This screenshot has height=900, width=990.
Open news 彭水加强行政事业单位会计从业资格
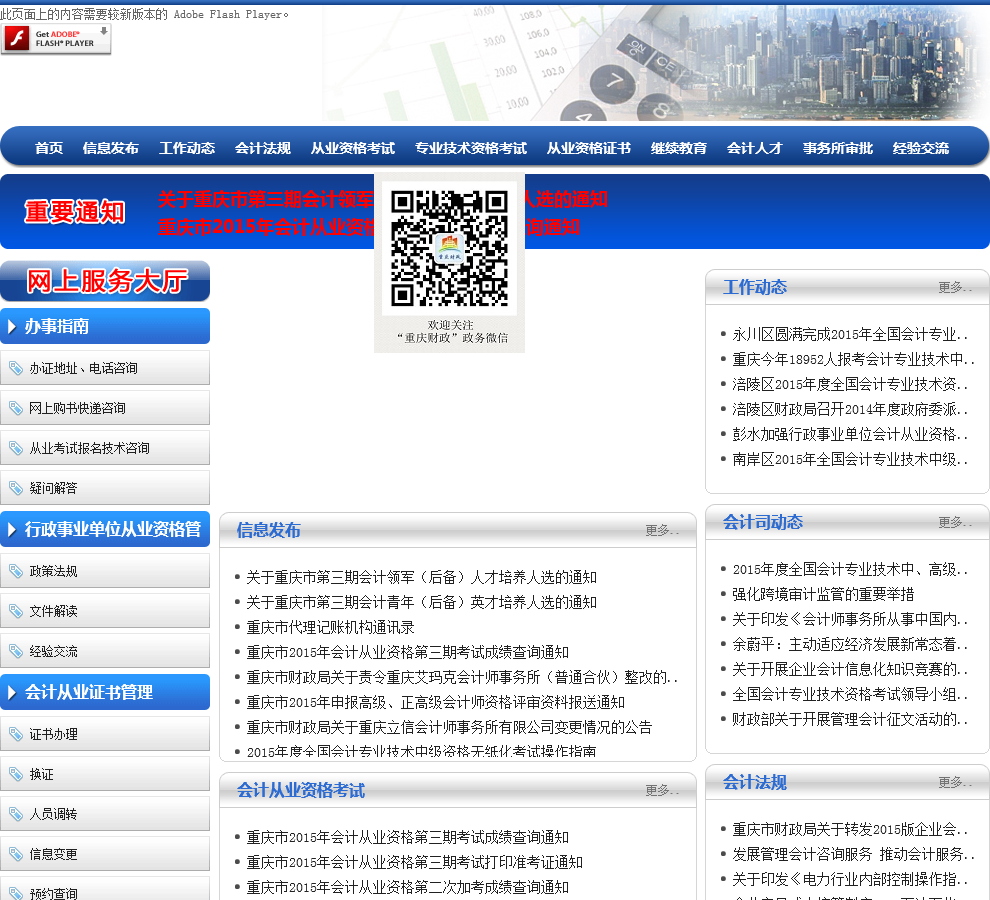(850, 435)
